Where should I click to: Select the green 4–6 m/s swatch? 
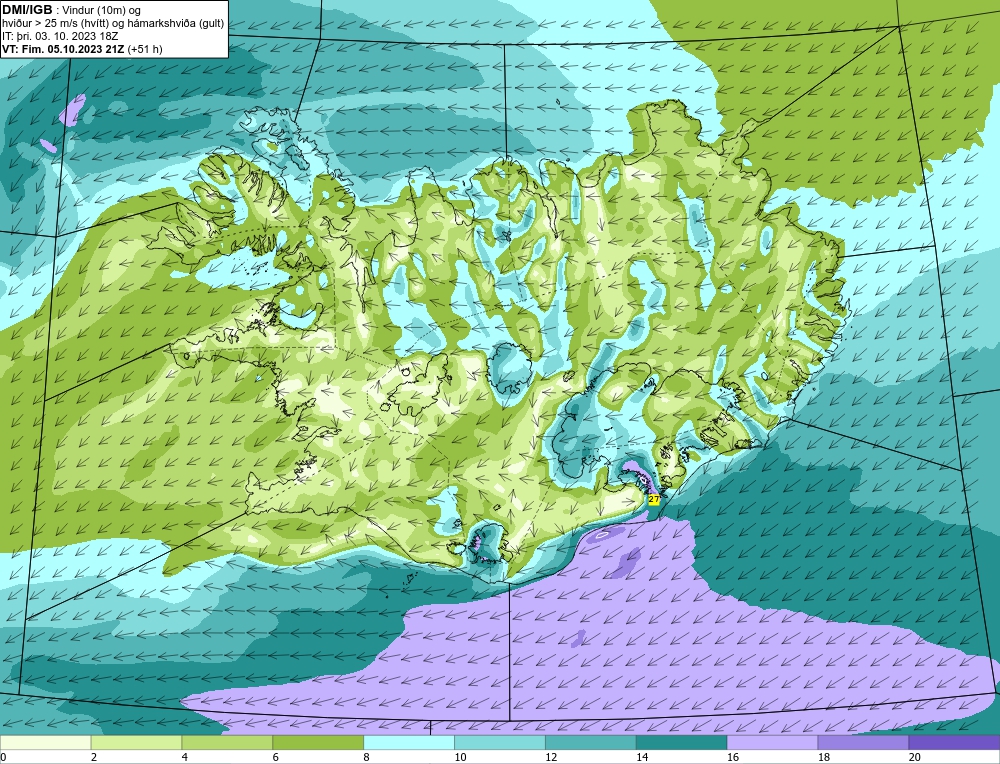pos(227,742)
